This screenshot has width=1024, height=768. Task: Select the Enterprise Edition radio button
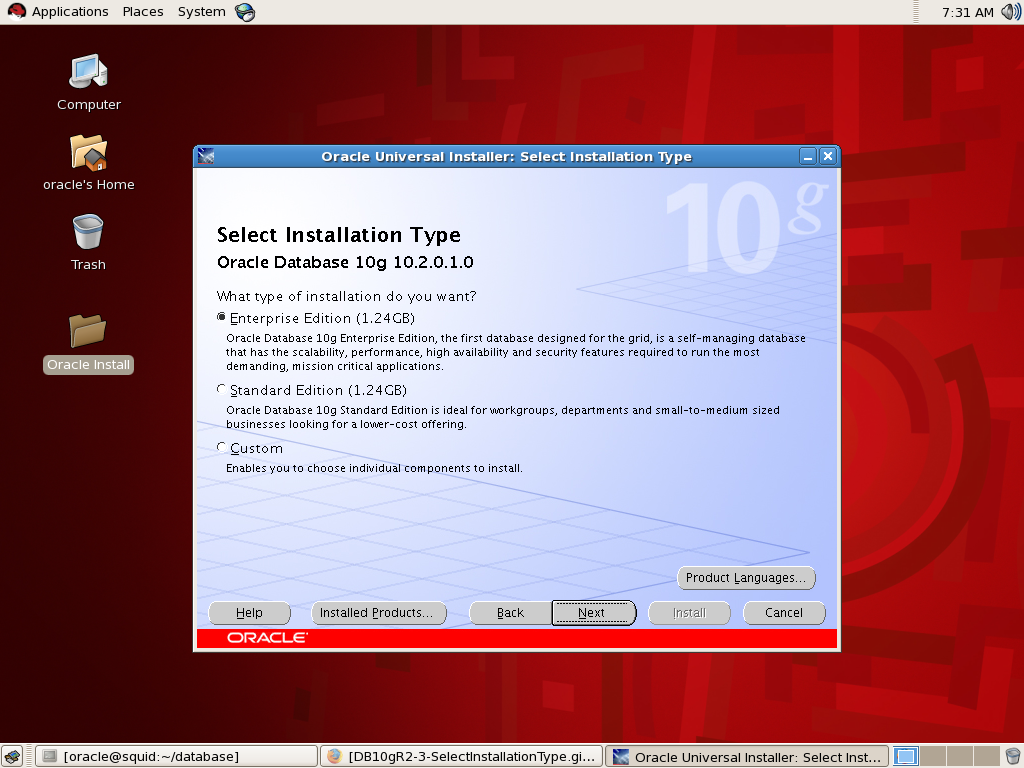point(221,317)
